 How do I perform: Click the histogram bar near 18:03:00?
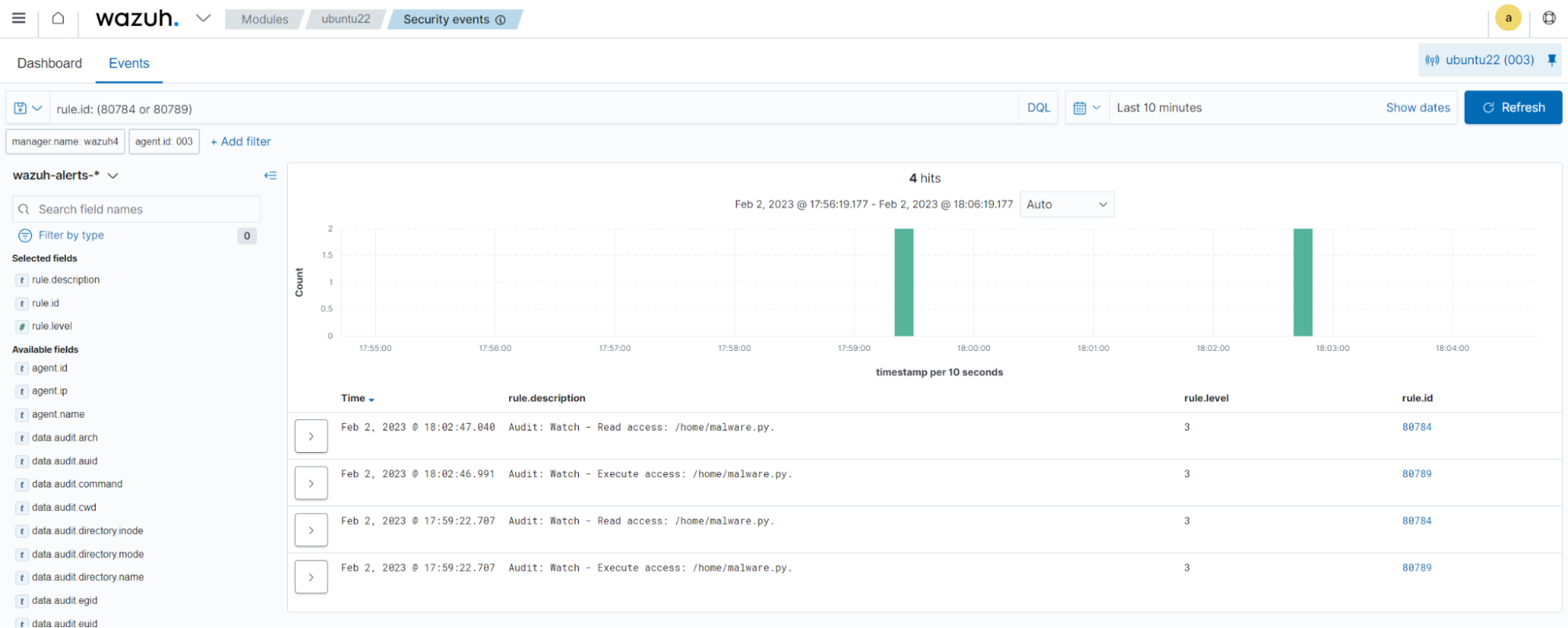[1303, 282]
